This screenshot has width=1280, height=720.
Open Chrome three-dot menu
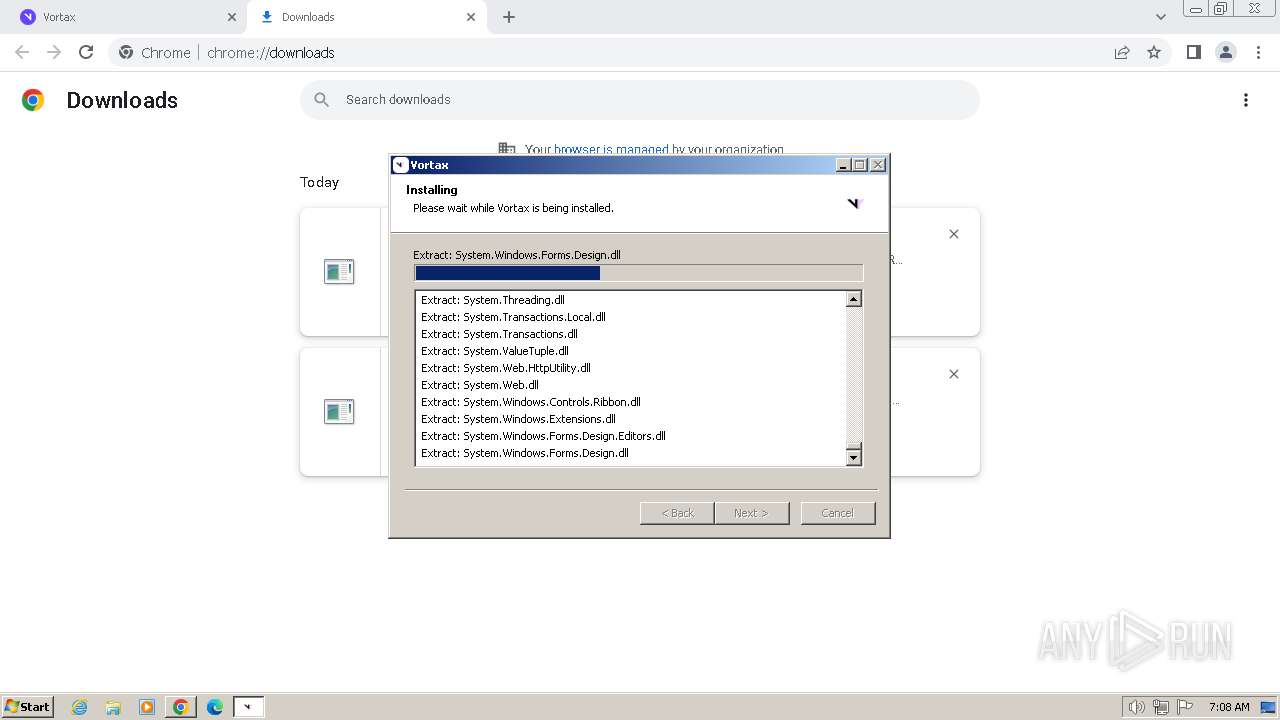tap(1258, 52)
